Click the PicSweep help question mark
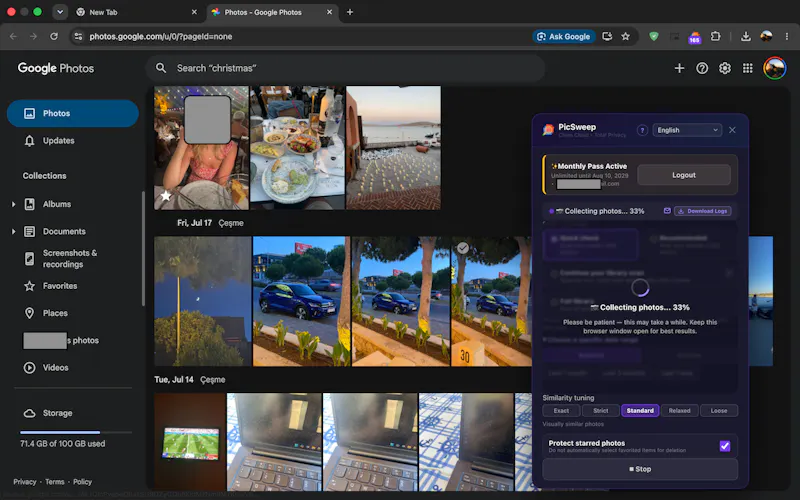Viewport: 800px width, 500px height. (x=642, y=130)
